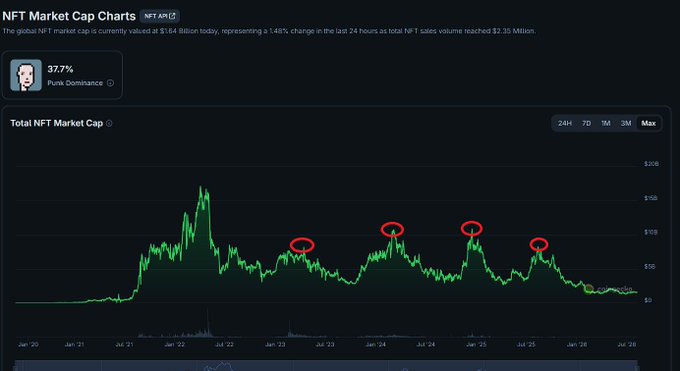
Task: Click the Jan '21 axis label
Action: tap(74, 345)
